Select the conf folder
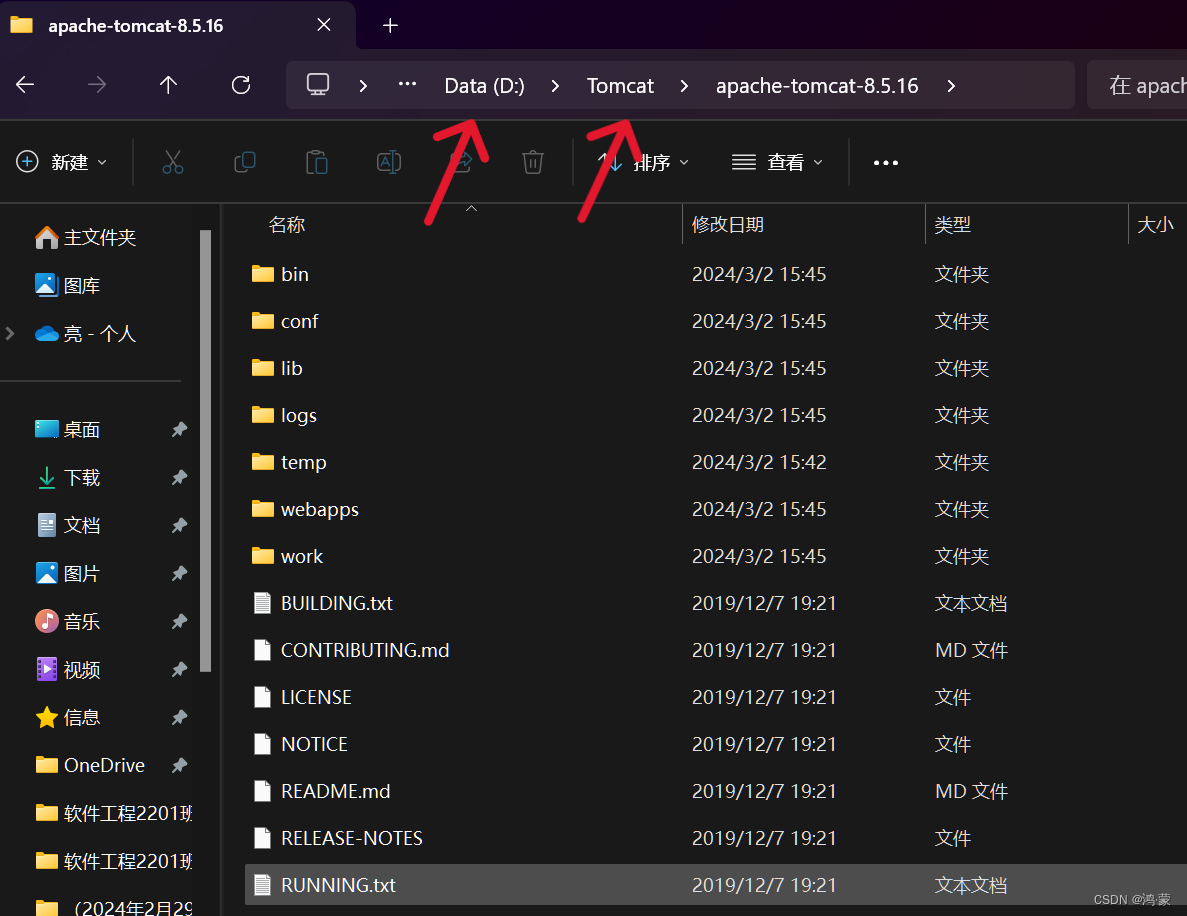This screenshot has width=1187, height=916. [x=285, y=321]
